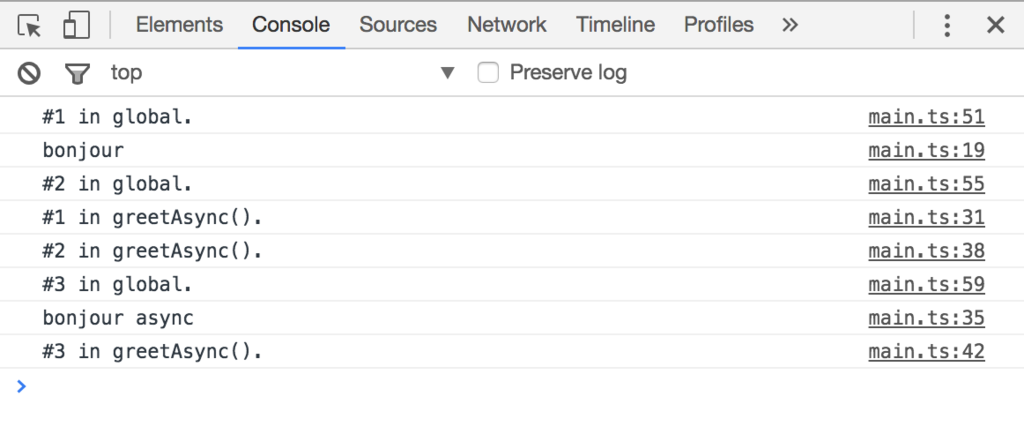Open source link main.ts:51

[926, 117]
